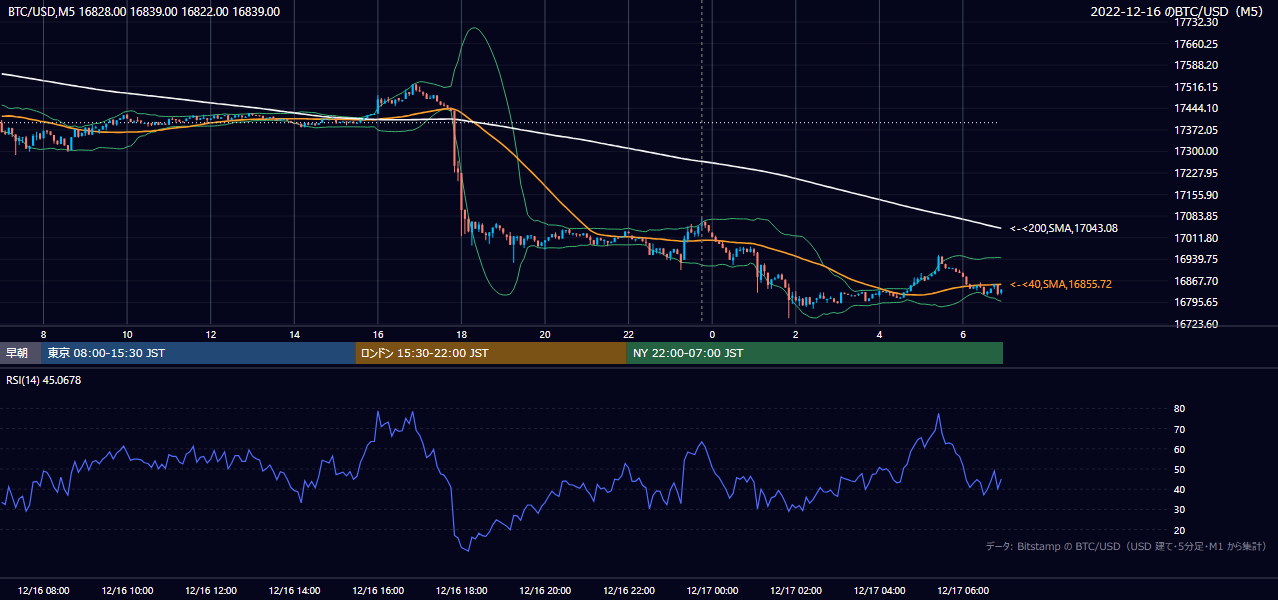Click hour tick 18 under price chart

pyautogui.click(x=461, y=334)
